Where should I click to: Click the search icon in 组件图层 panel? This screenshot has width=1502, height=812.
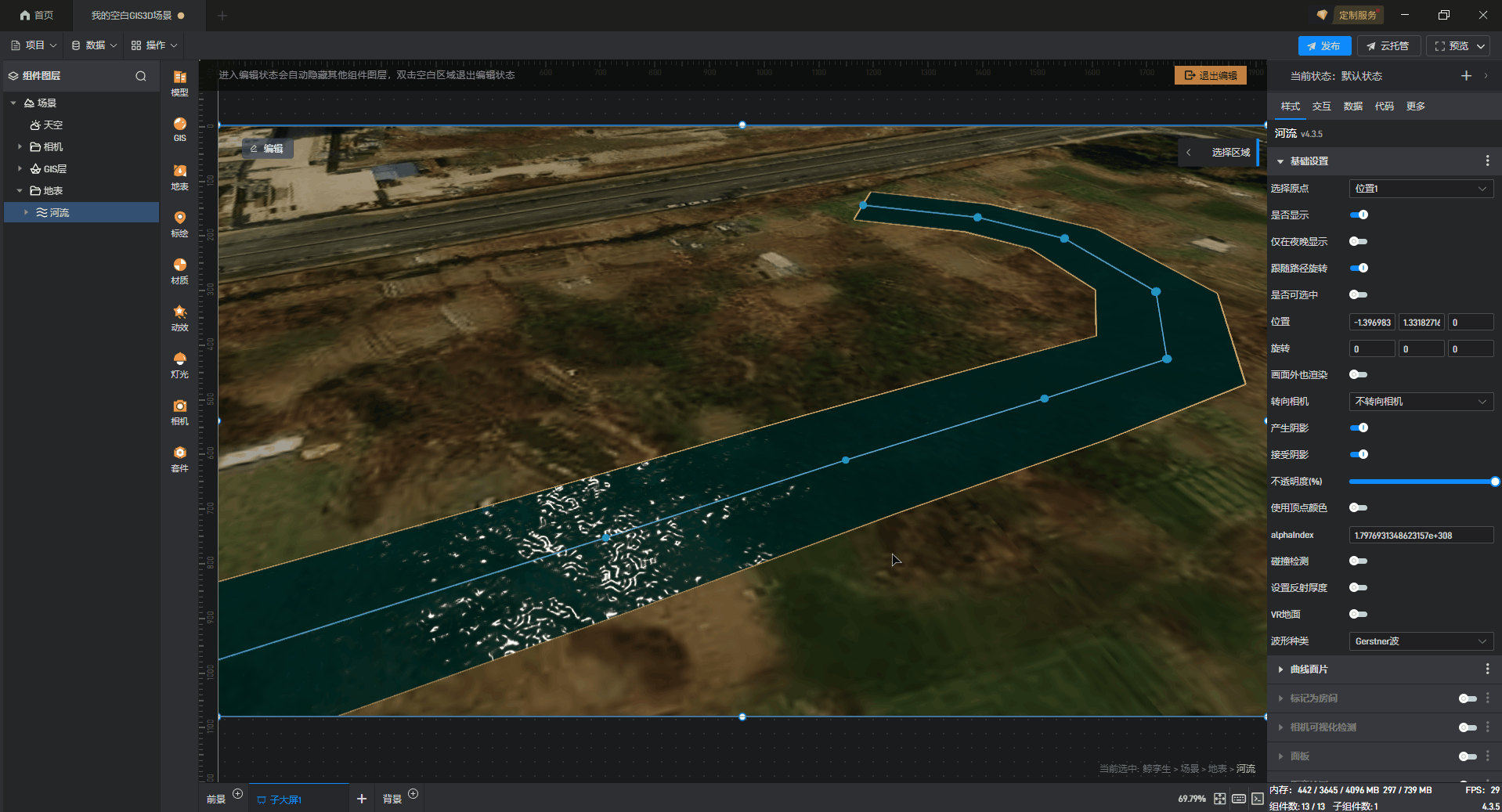tap(141, 76)
